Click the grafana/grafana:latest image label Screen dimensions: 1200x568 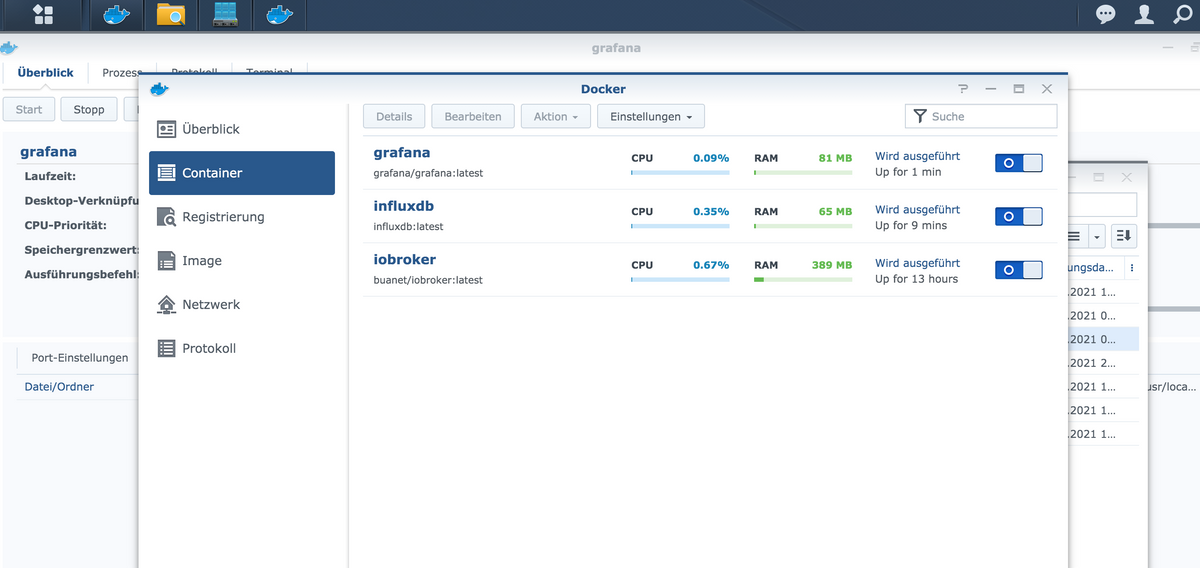point(428,173)
